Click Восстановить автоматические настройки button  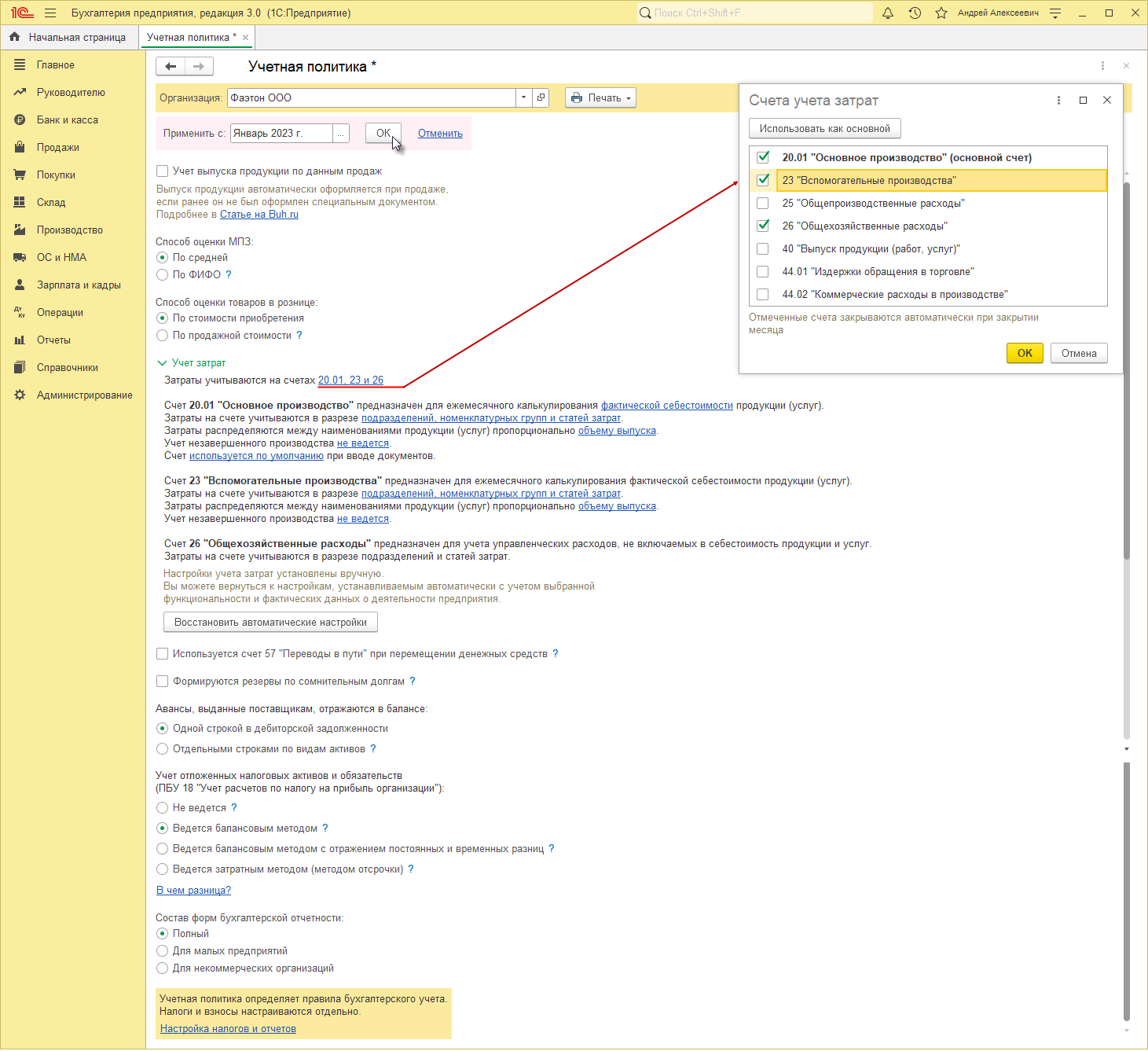(x=270, y=622)
